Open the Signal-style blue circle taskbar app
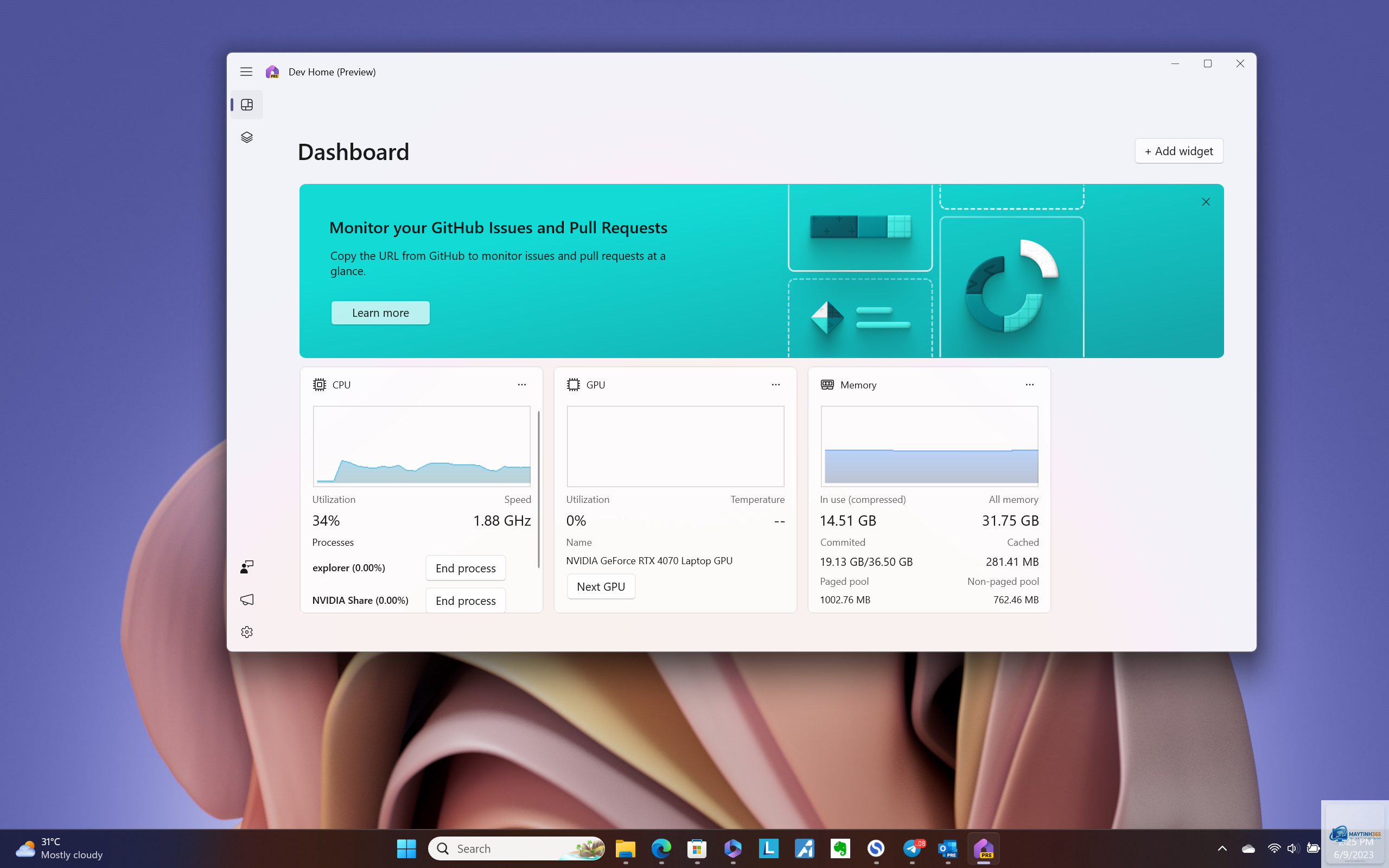This screenshot has width=1389, height=868. [x=876, y=848]
